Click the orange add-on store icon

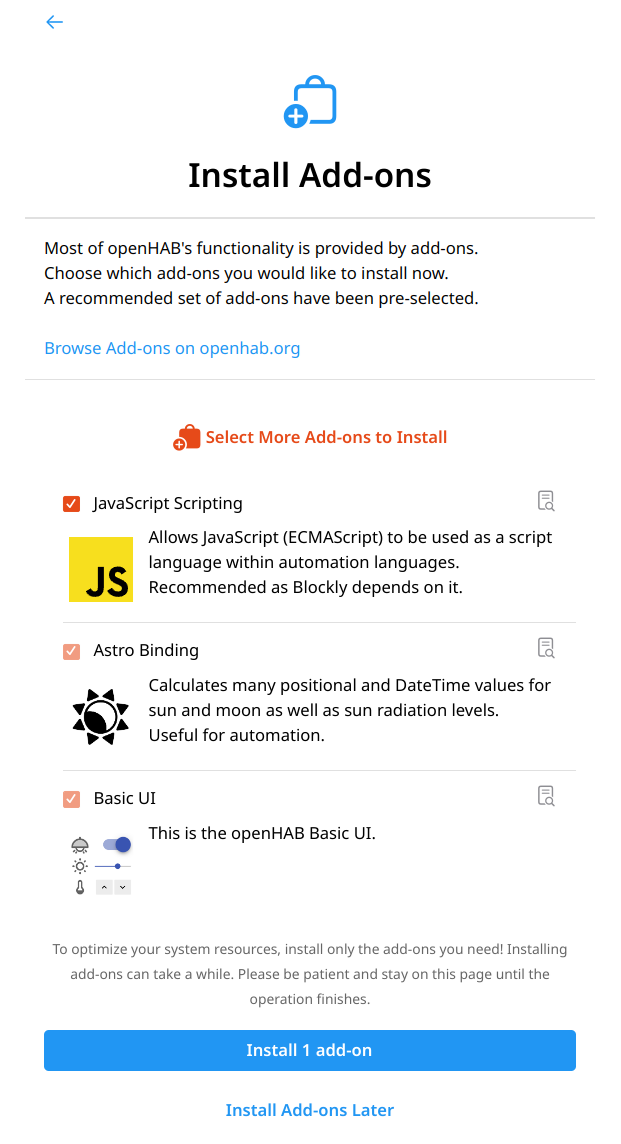pyautogui.click(x=186, y=438)
